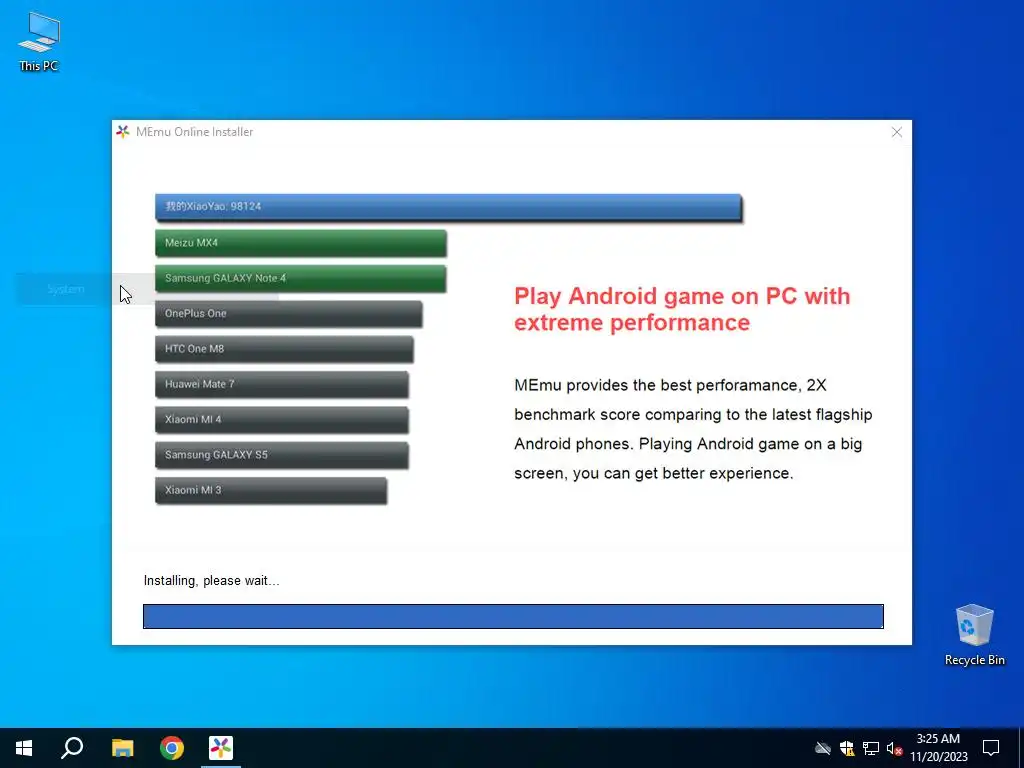This screenshot has height=768, width=1024.
Task: Click the OnePlus One benchmark bar
Action: click(x=289, y=313)
